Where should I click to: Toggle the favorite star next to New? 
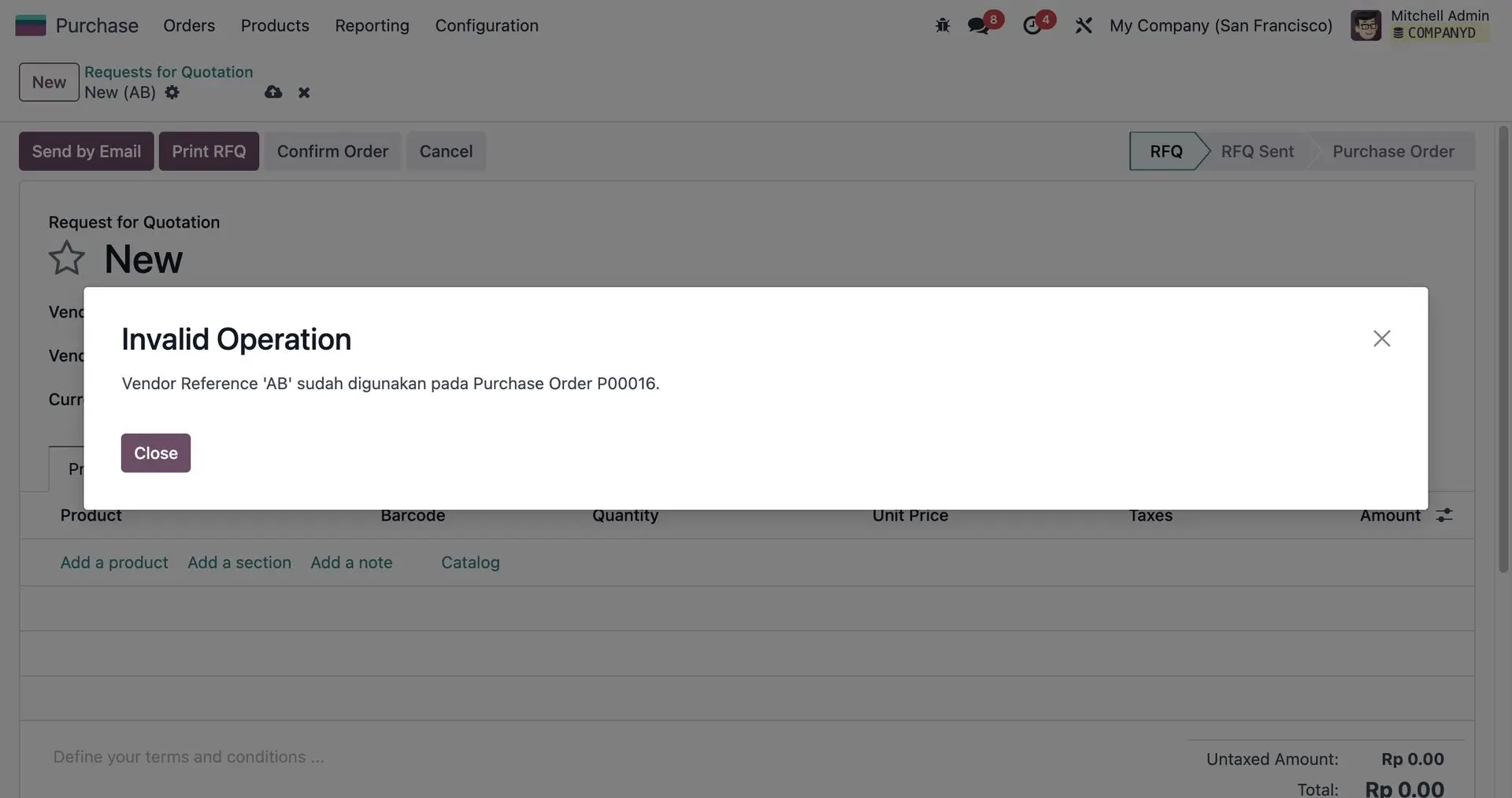click(66, 258)
